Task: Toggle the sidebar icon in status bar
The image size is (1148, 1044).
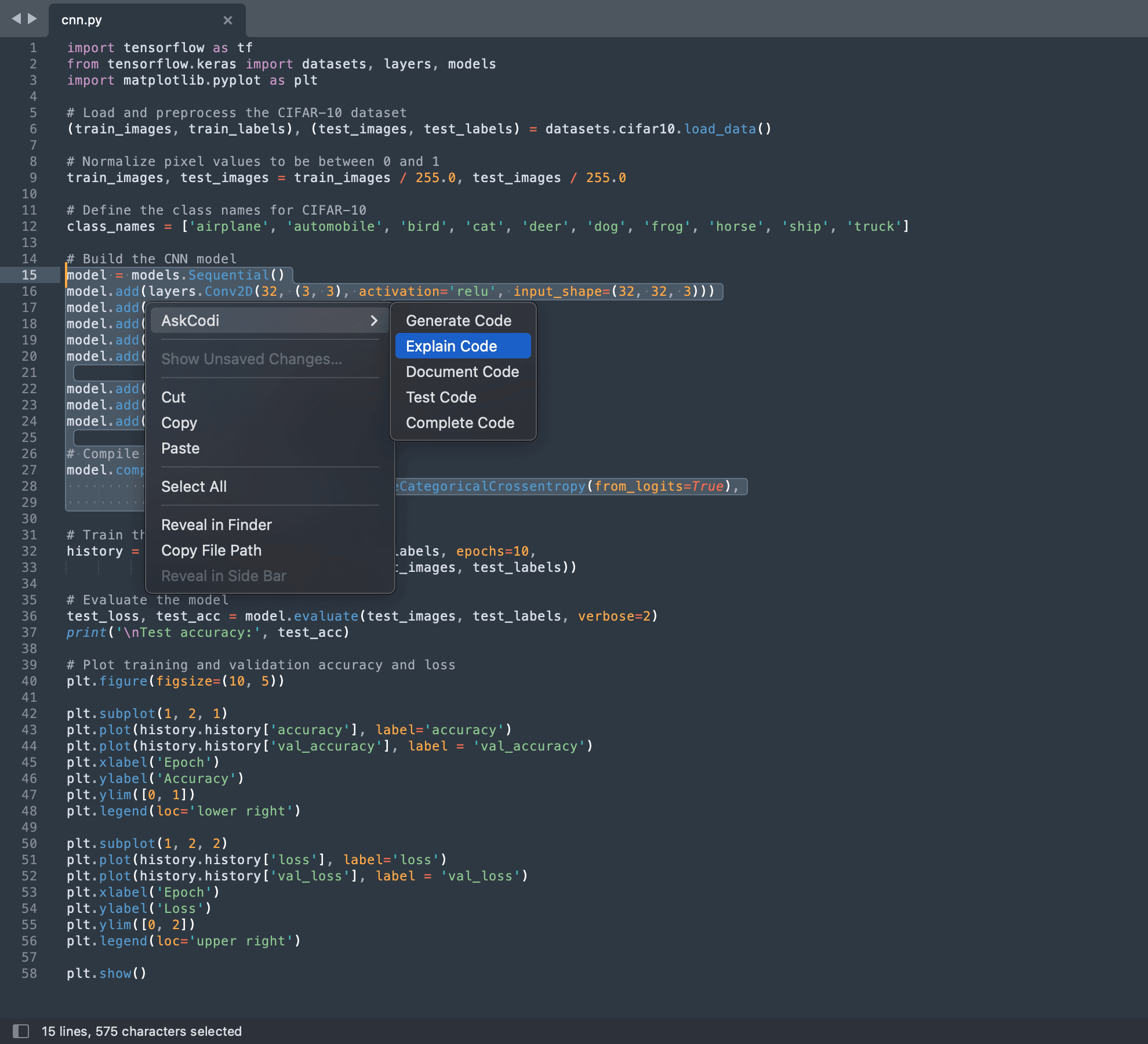Action: (x=21, y=1031)
